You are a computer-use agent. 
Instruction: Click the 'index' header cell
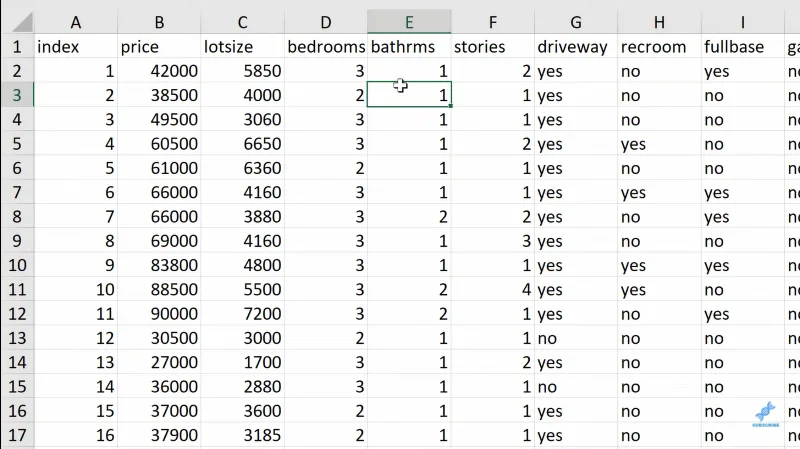76,46
